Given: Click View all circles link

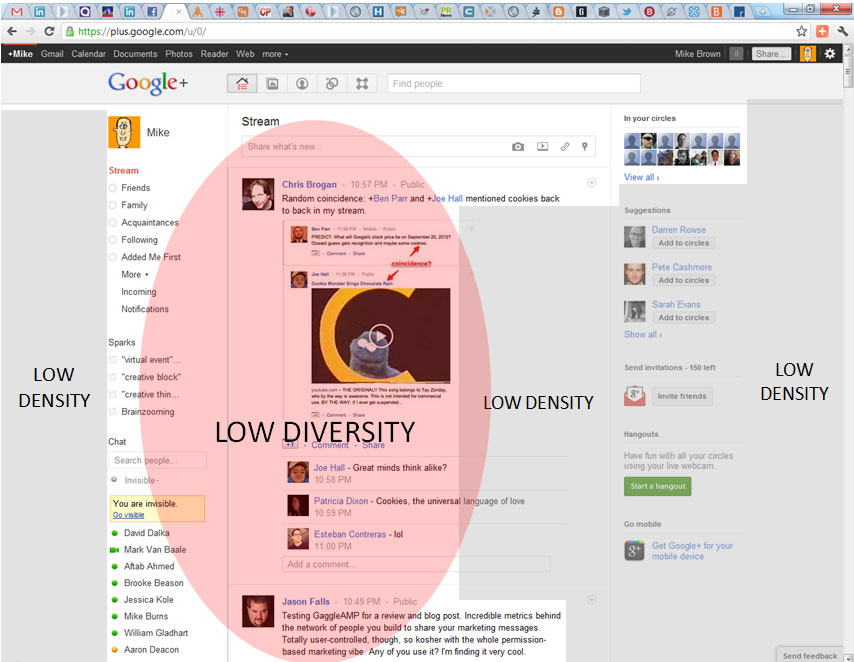Looking at the screenshot, I should (x=642, y=177).
